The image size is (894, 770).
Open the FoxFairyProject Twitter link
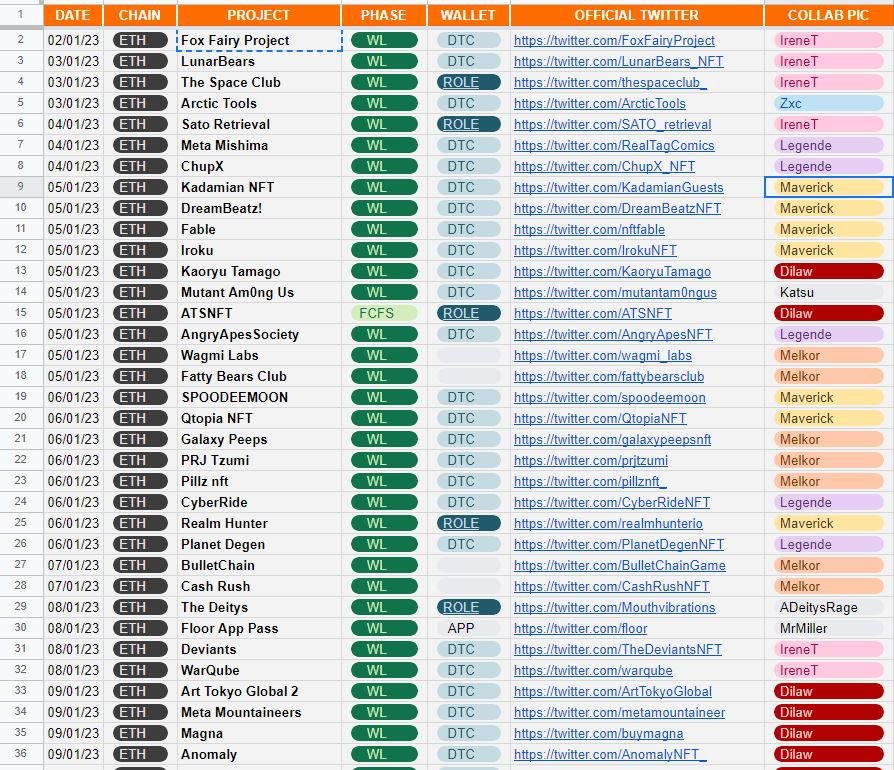point(614,40)
